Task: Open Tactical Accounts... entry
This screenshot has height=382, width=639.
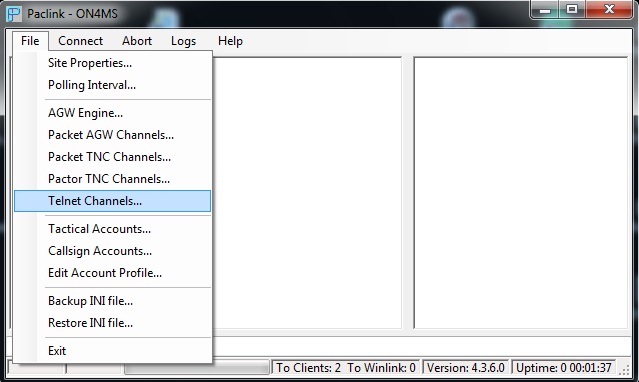Action: [112, 229]
